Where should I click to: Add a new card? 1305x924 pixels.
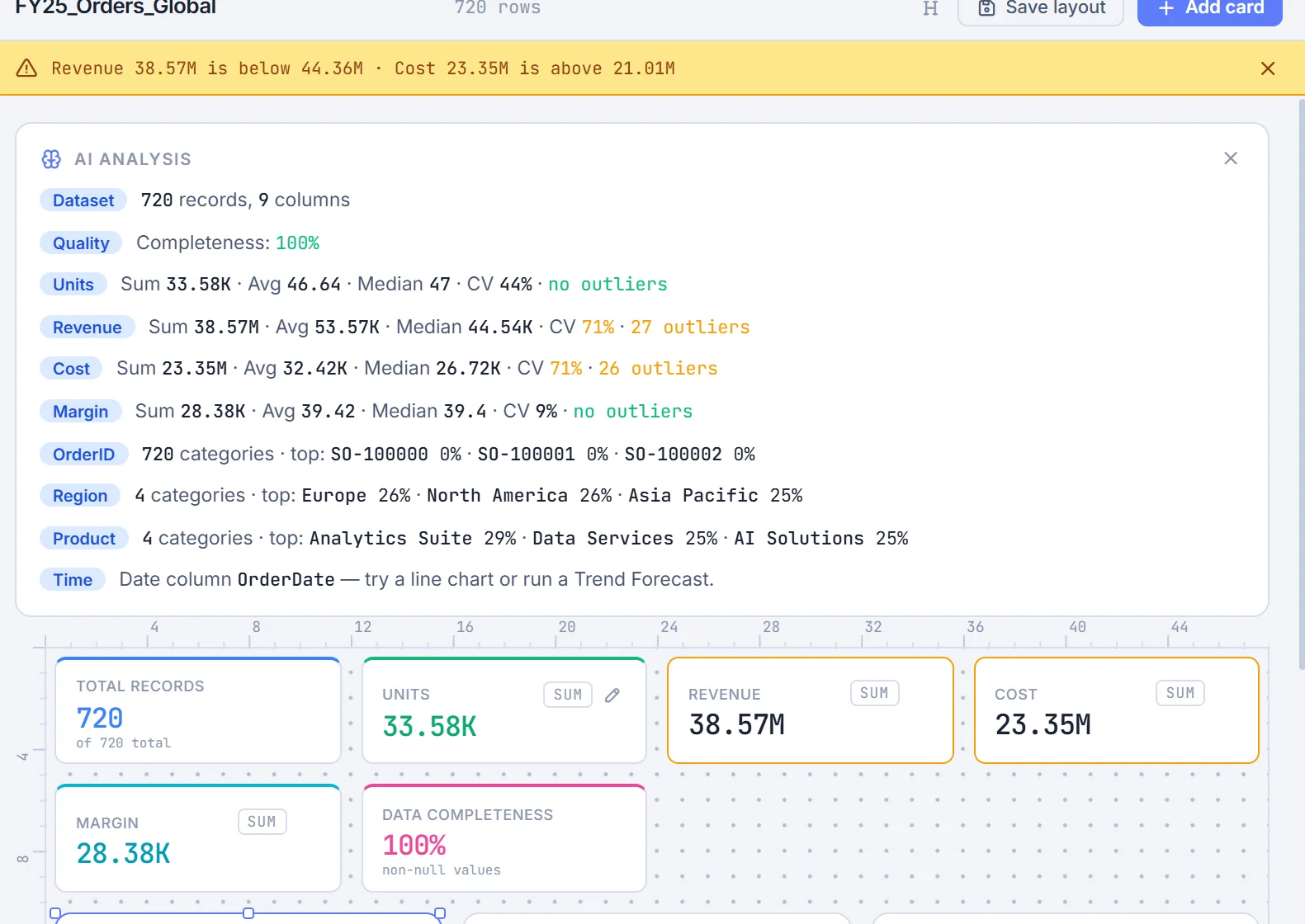(x=1210, y=9)
